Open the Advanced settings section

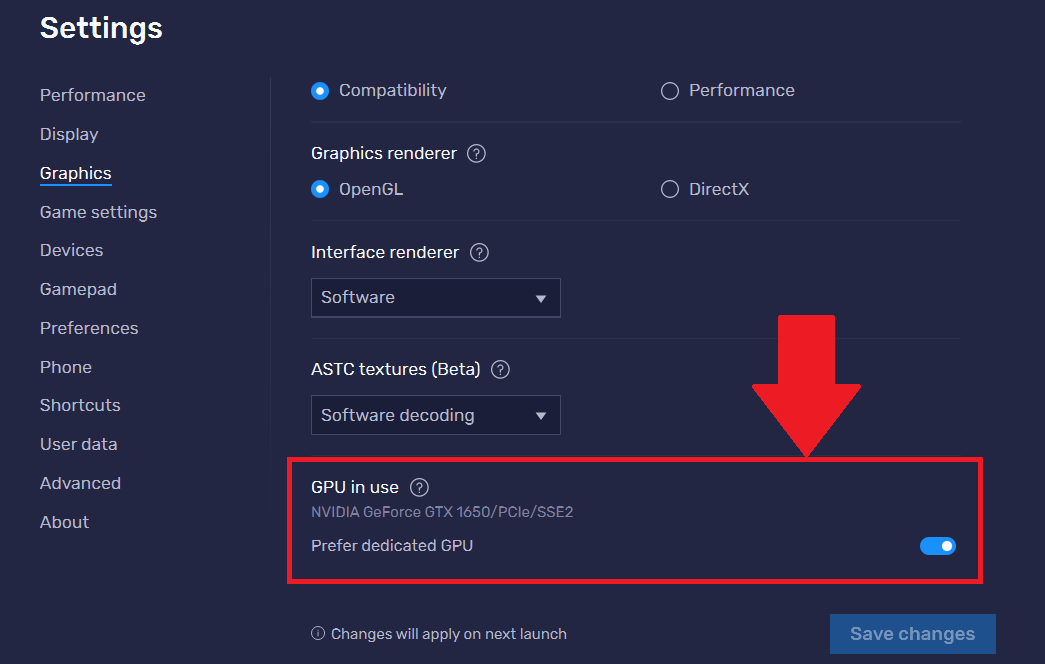pos(80,483)
